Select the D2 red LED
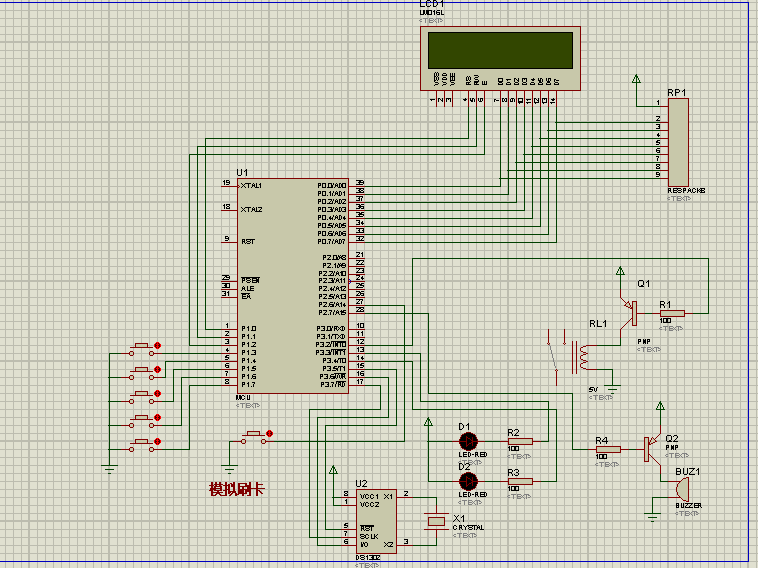 tap(467, 480)
